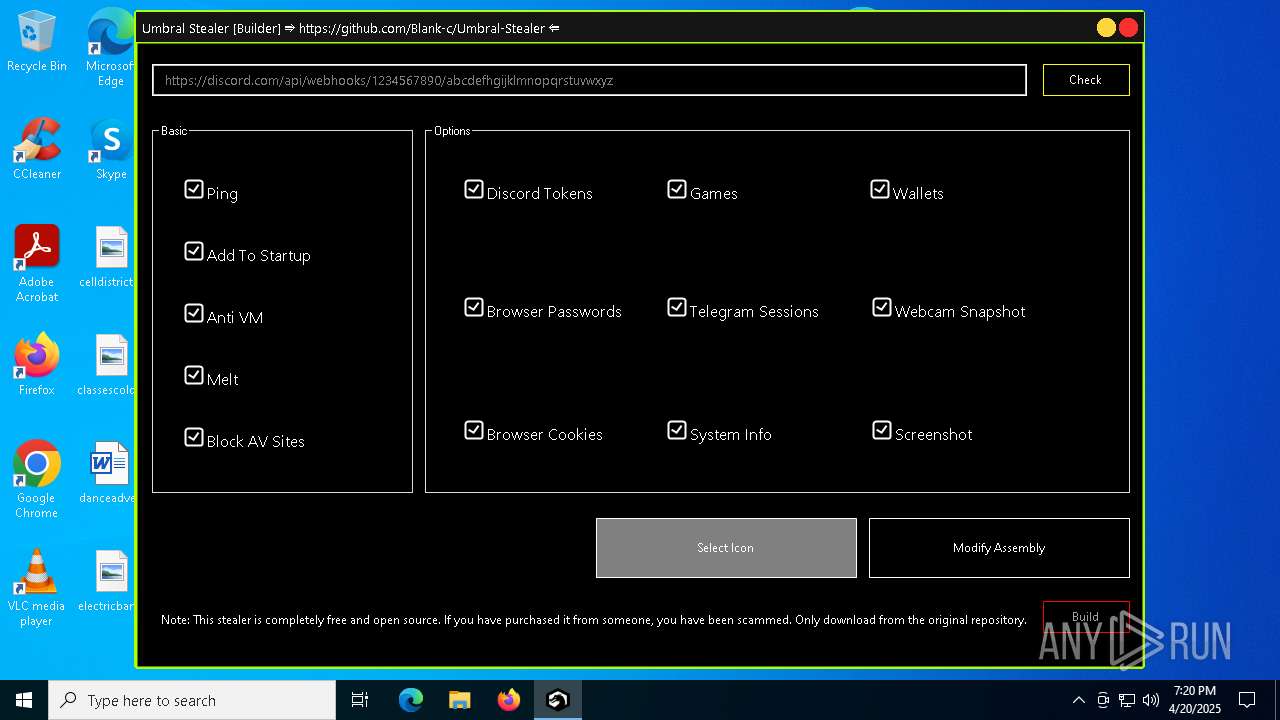Uncheck Block AV Sites
Screen dimensions: 1280x720
[x=194, y=437]
